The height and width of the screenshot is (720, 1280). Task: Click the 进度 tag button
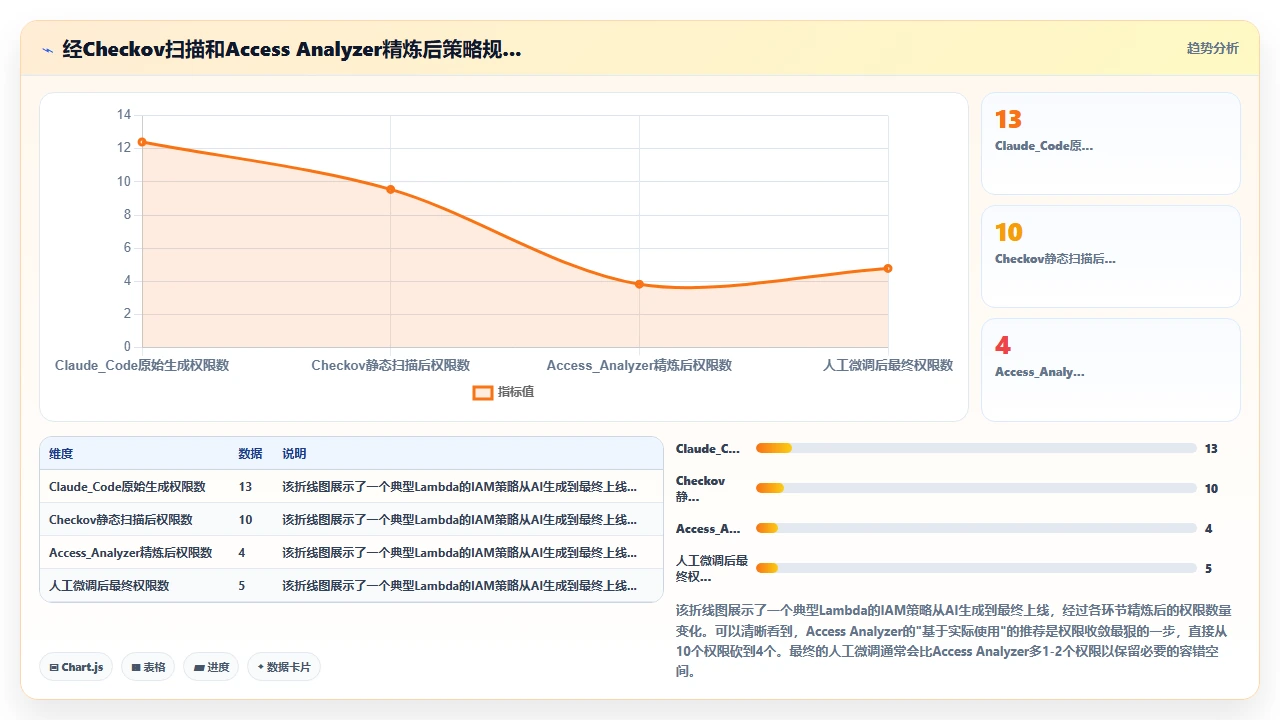click(x=211, y=667)
